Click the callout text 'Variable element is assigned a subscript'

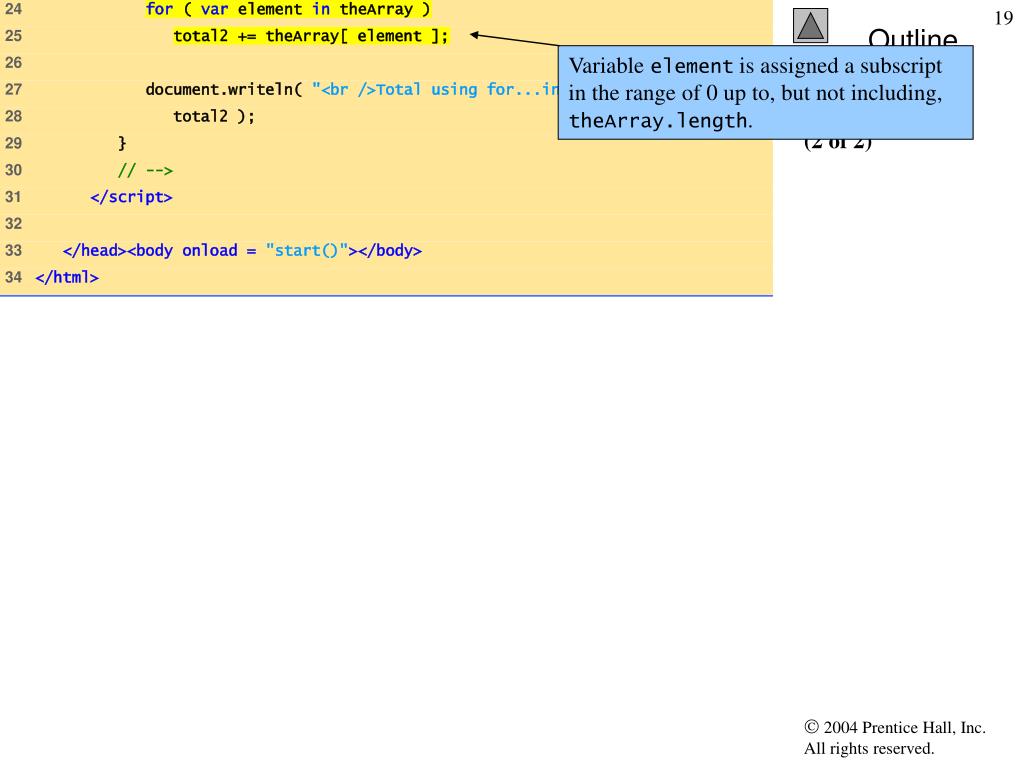click(x=755, y=66)
